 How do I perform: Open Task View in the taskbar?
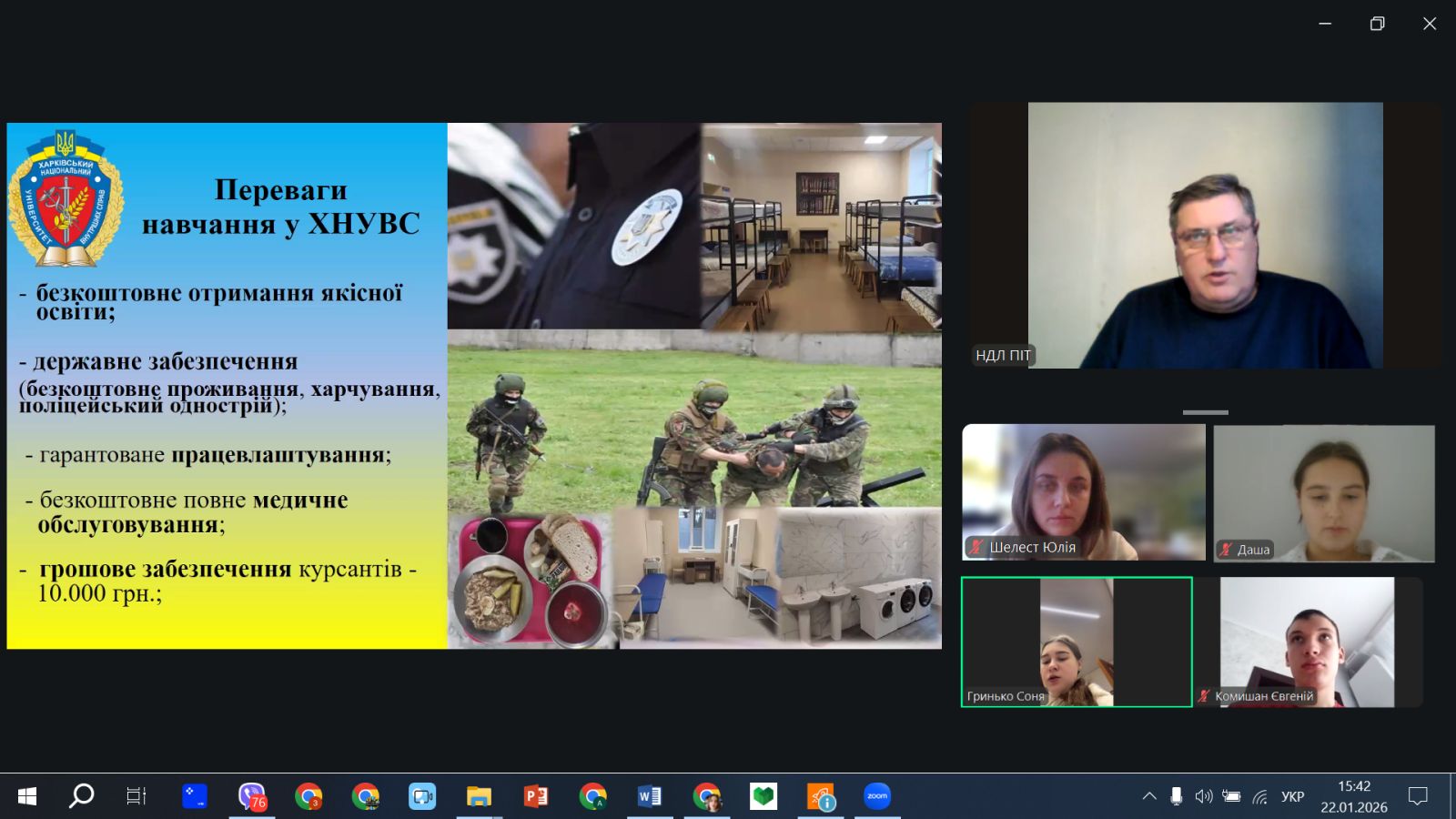pos(136,796)
